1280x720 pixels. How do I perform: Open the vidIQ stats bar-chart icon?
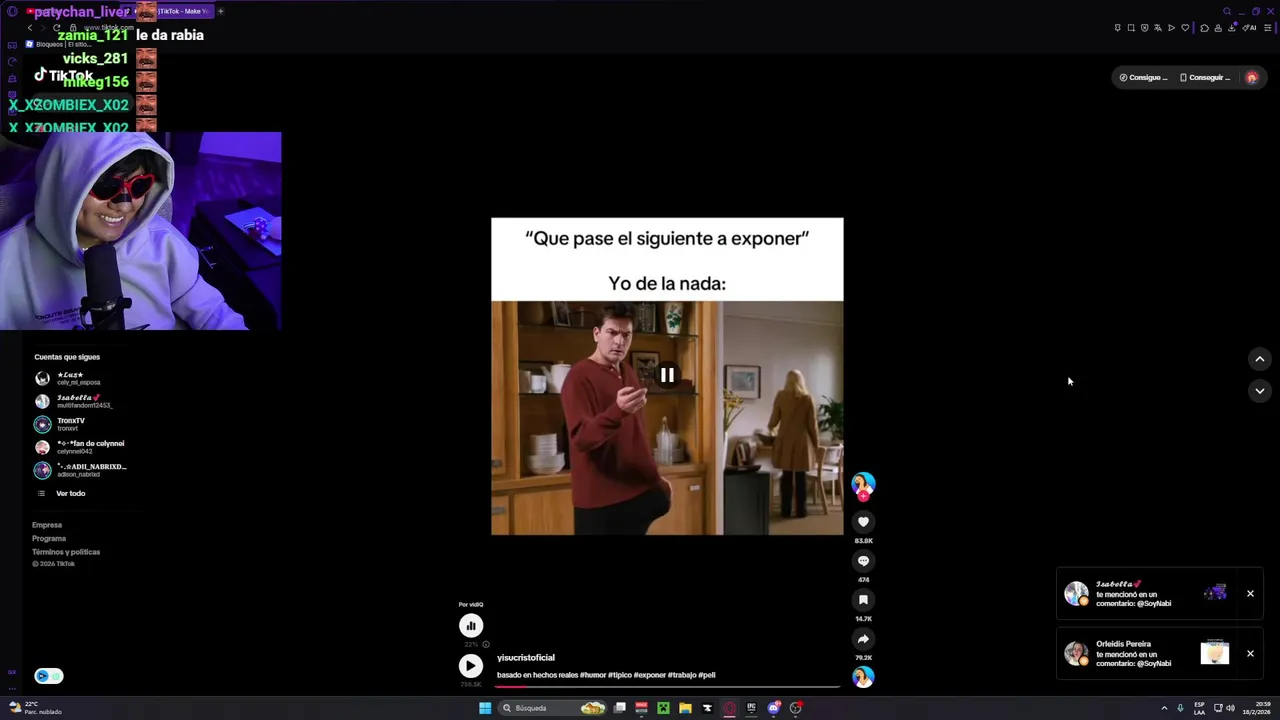click(x=470, y=626)
